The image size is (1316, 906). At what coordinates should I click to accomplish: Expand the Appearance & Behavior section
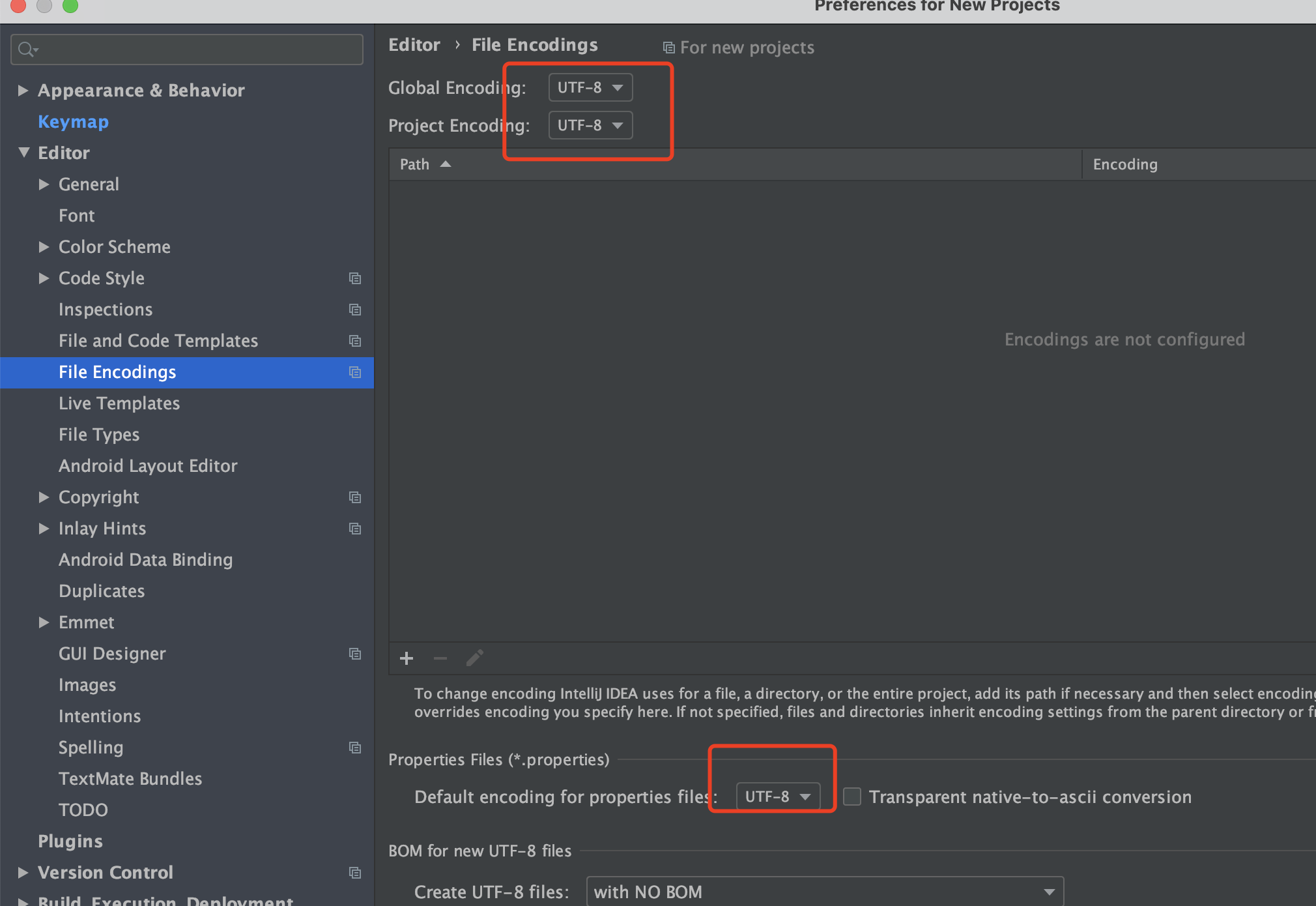click(x=23, y=90)
